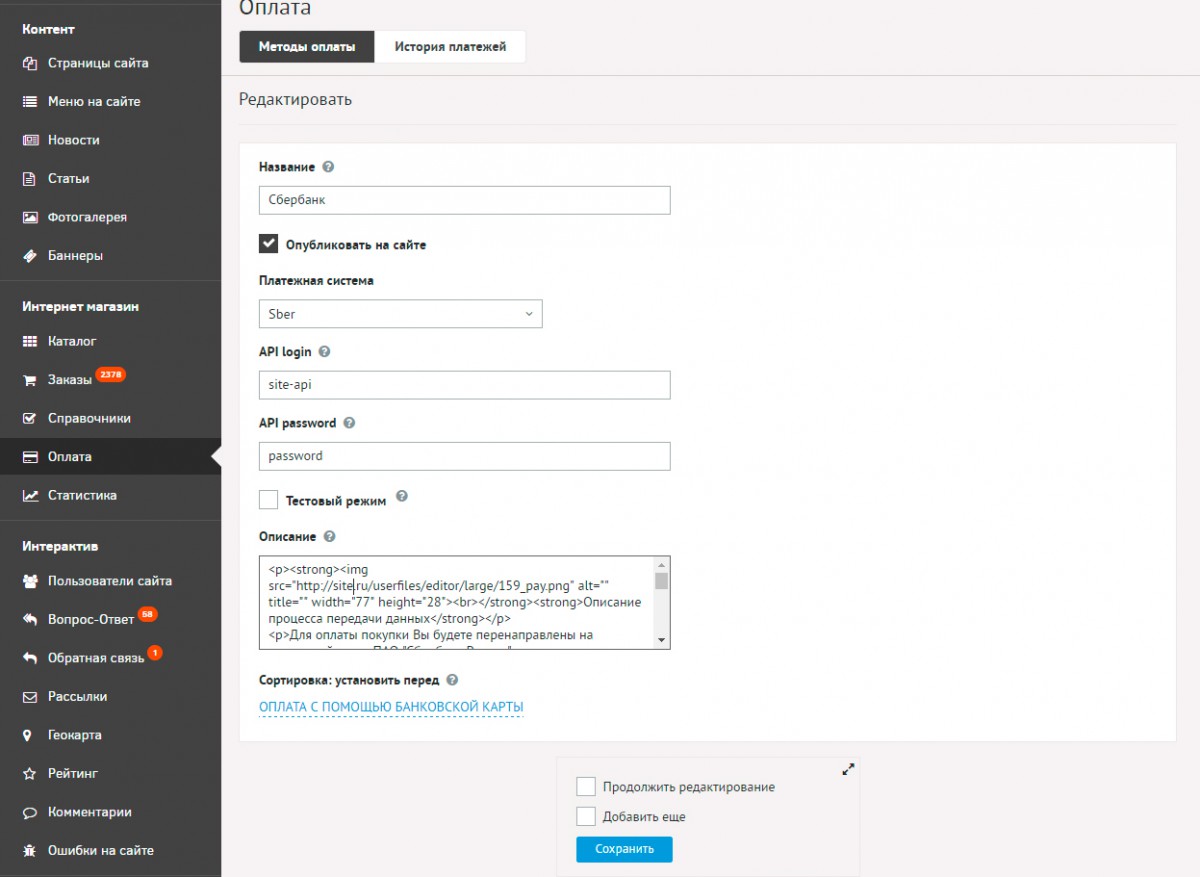
Task: Select the Методы оплаты tab
Action: click(x=307, y=47)
